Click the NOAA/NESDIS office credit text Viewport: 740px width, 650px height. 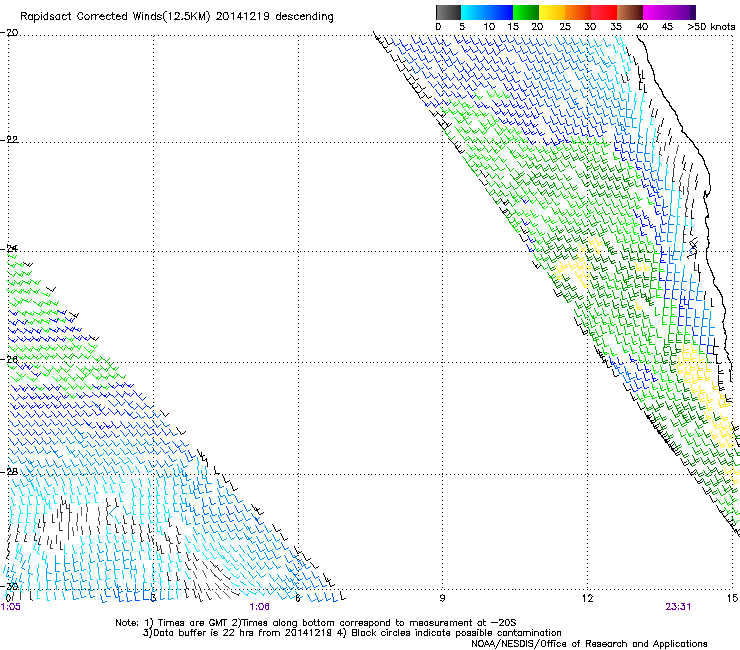[589, 644]
